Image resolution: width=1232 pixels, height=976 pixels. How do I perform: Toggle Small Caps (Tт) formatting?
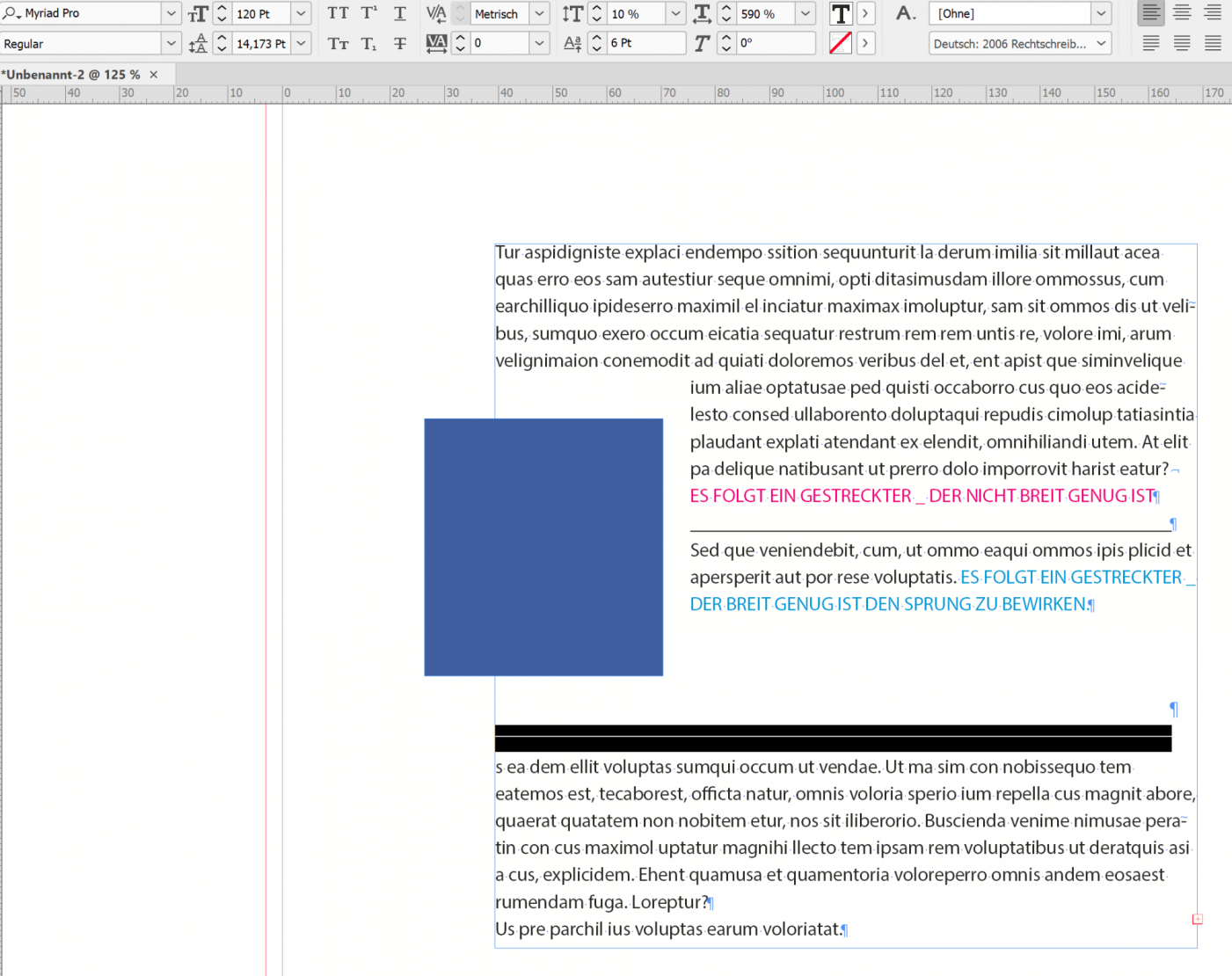pyautogui.click(x=338, y=43)
